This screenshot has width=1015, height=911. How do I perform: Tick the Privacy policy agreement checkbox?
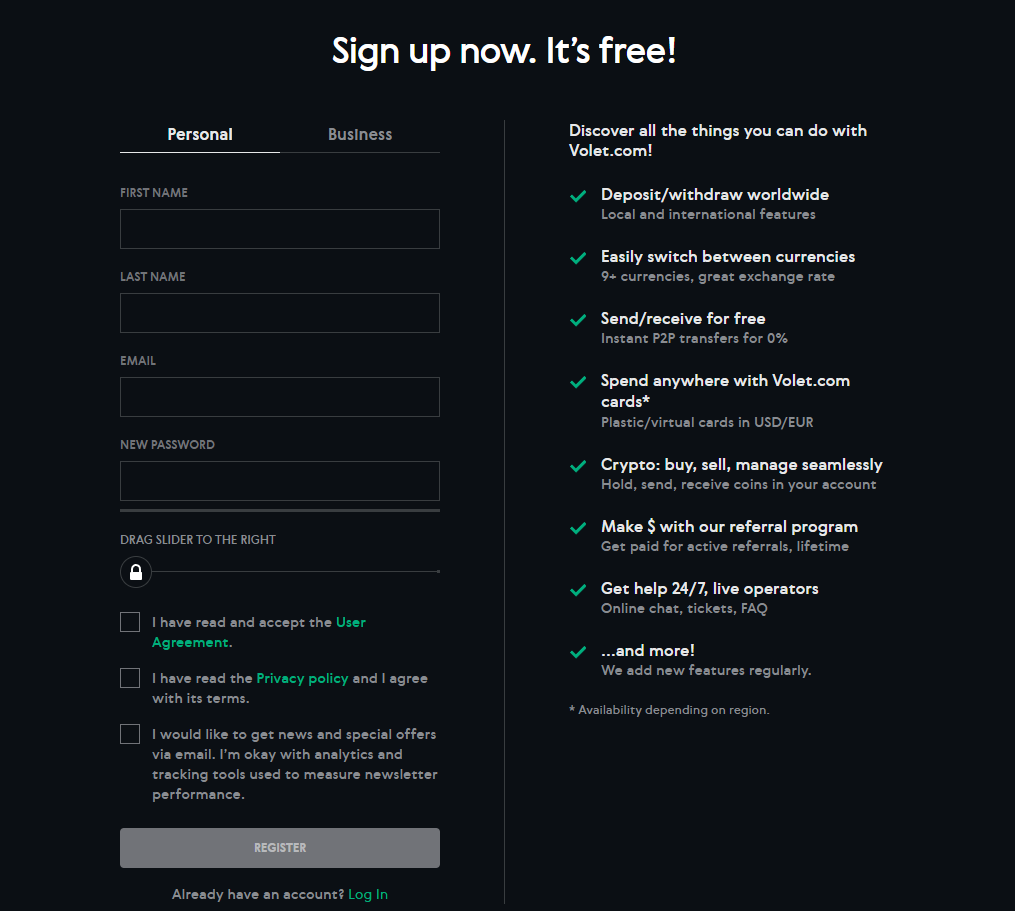click(x=130, y=678)
